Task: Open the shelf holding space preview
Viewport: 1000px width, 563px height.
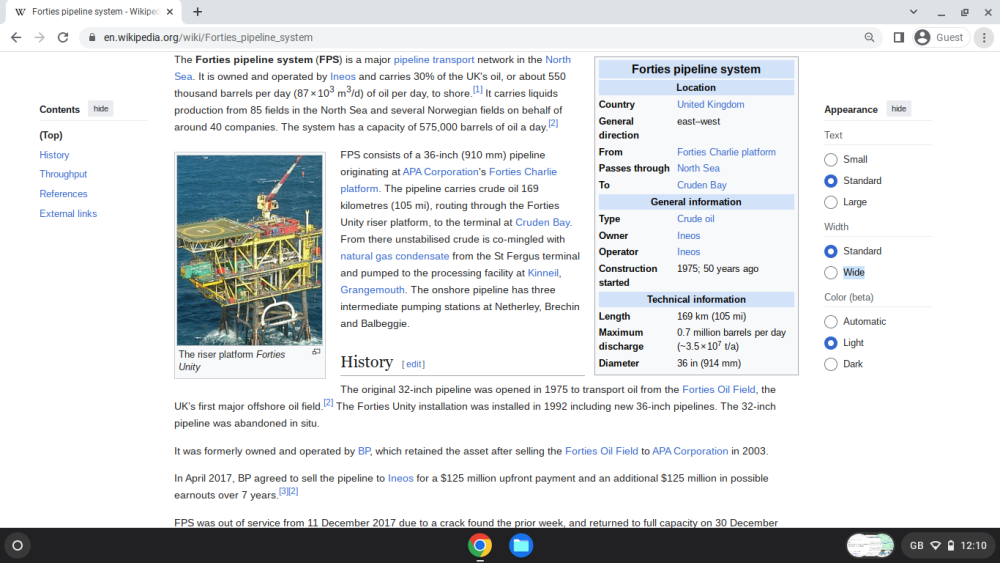Action: 870,546
